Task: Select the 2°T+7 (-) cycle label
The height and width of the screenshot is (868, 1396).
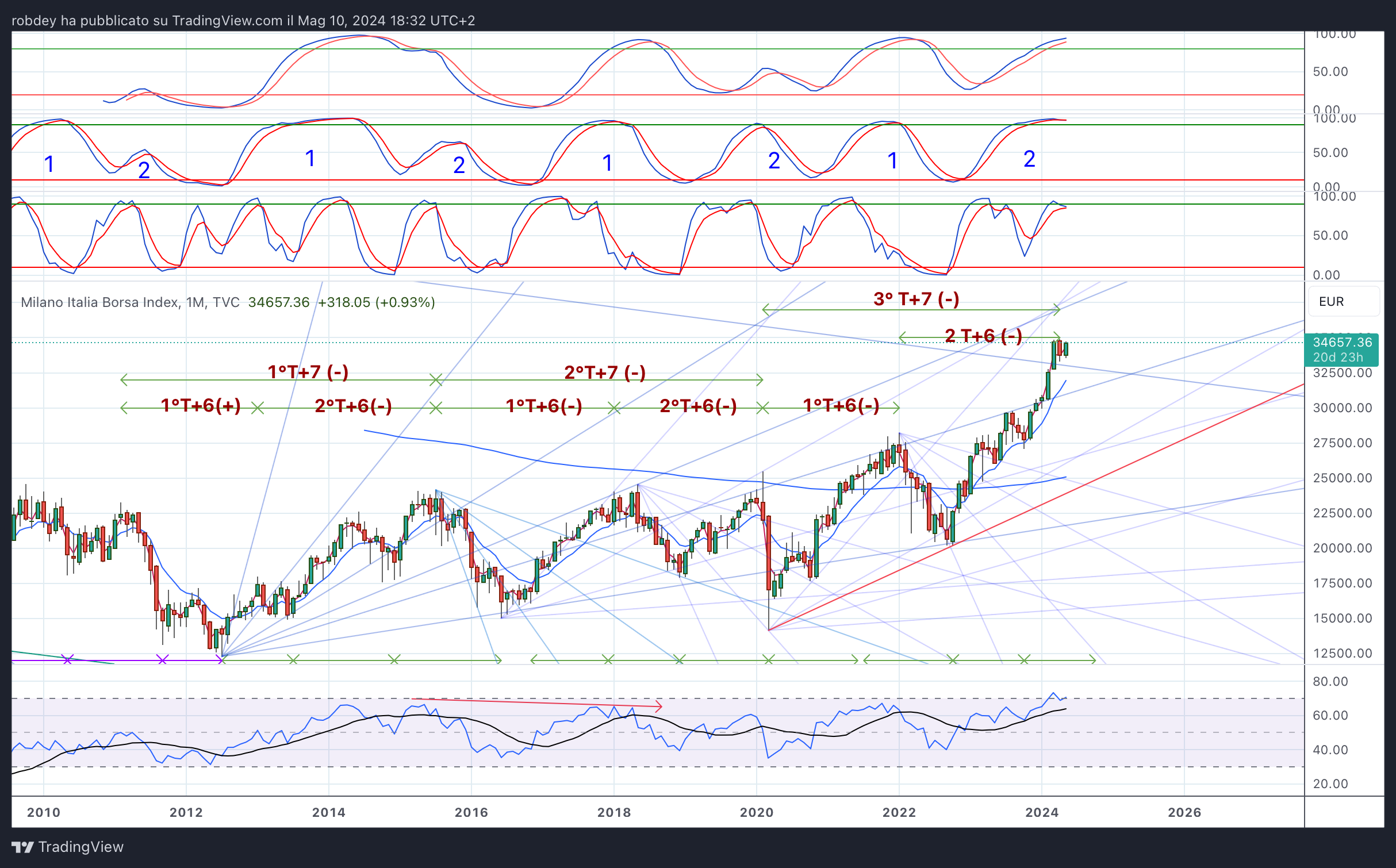Action: tap(605, 372)
